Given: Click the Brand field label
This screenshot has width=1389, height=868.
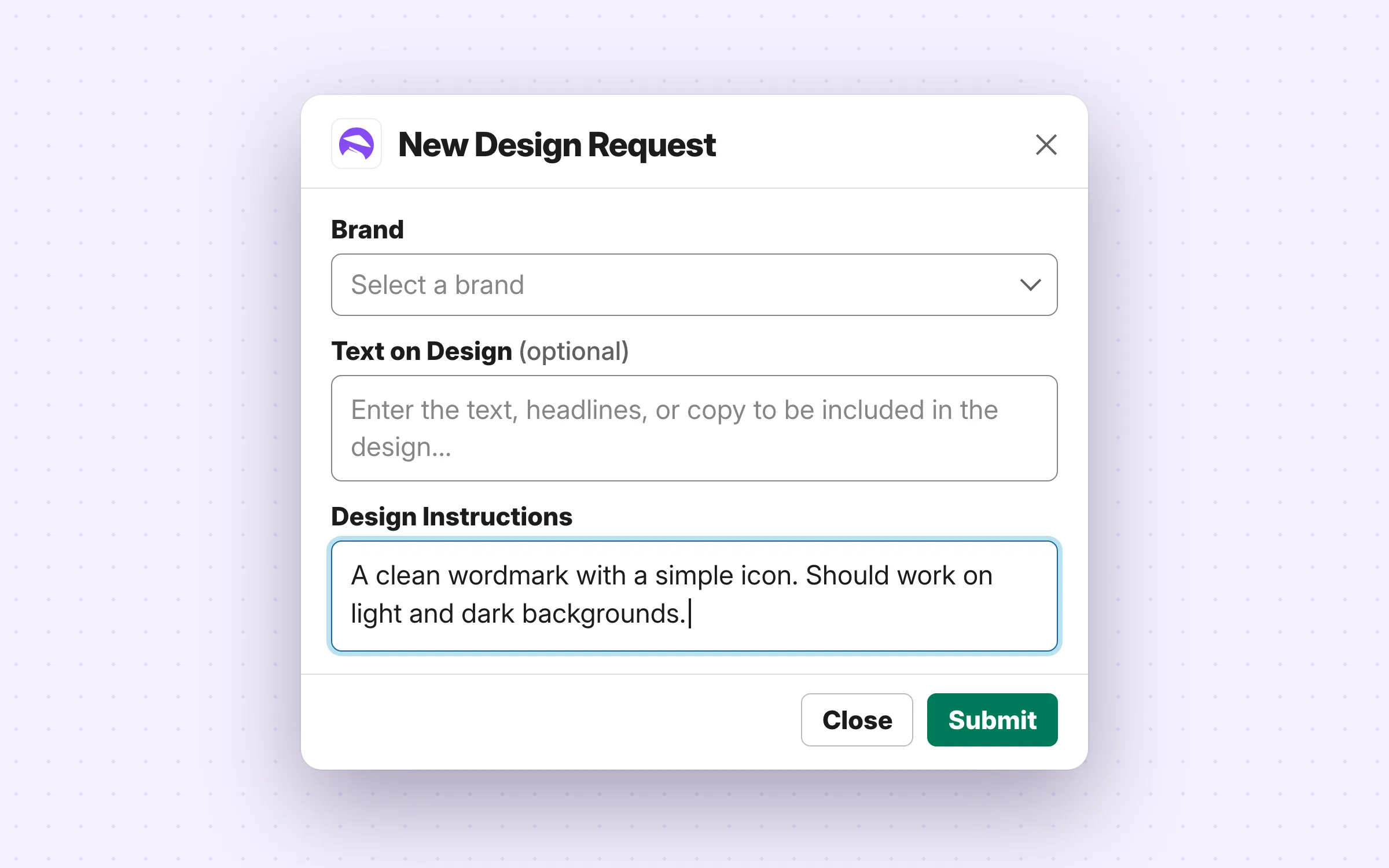Looking at the screenshot, I should tap(368, 230).
